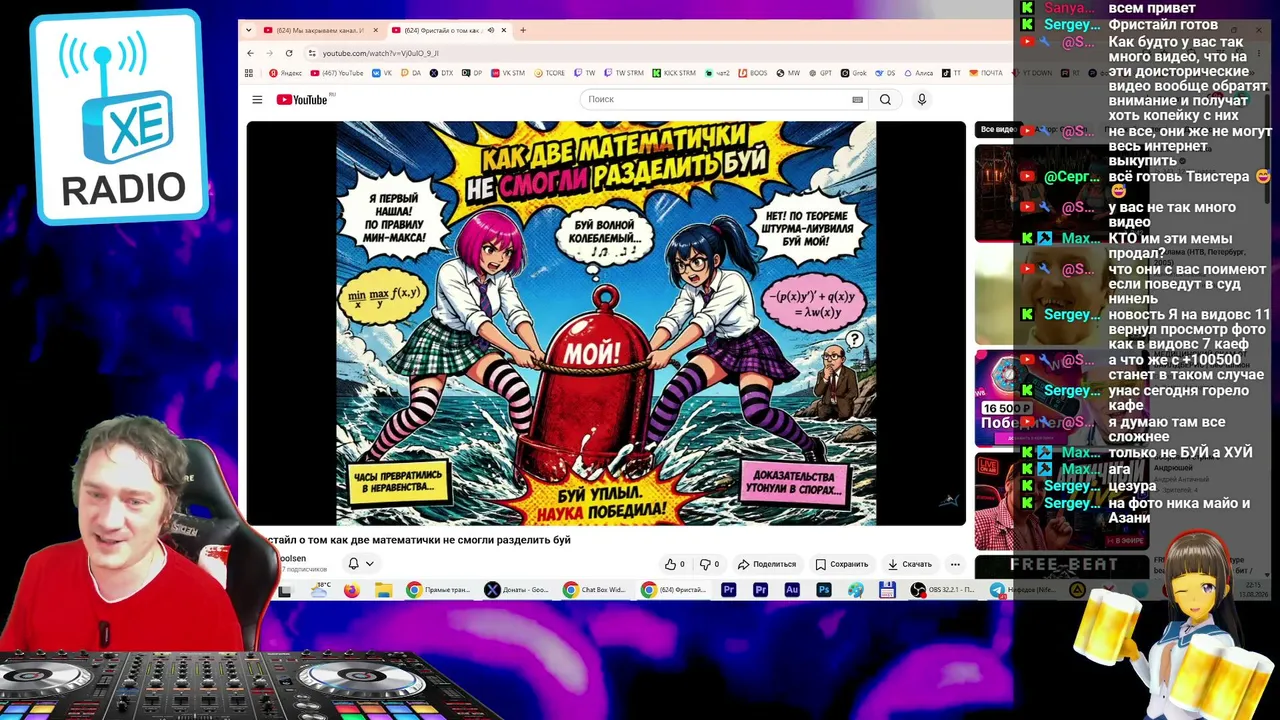Open the video more actions menu
This screenshot has width=1280, height=720.
pyautogui.click(x=955, y=564)
